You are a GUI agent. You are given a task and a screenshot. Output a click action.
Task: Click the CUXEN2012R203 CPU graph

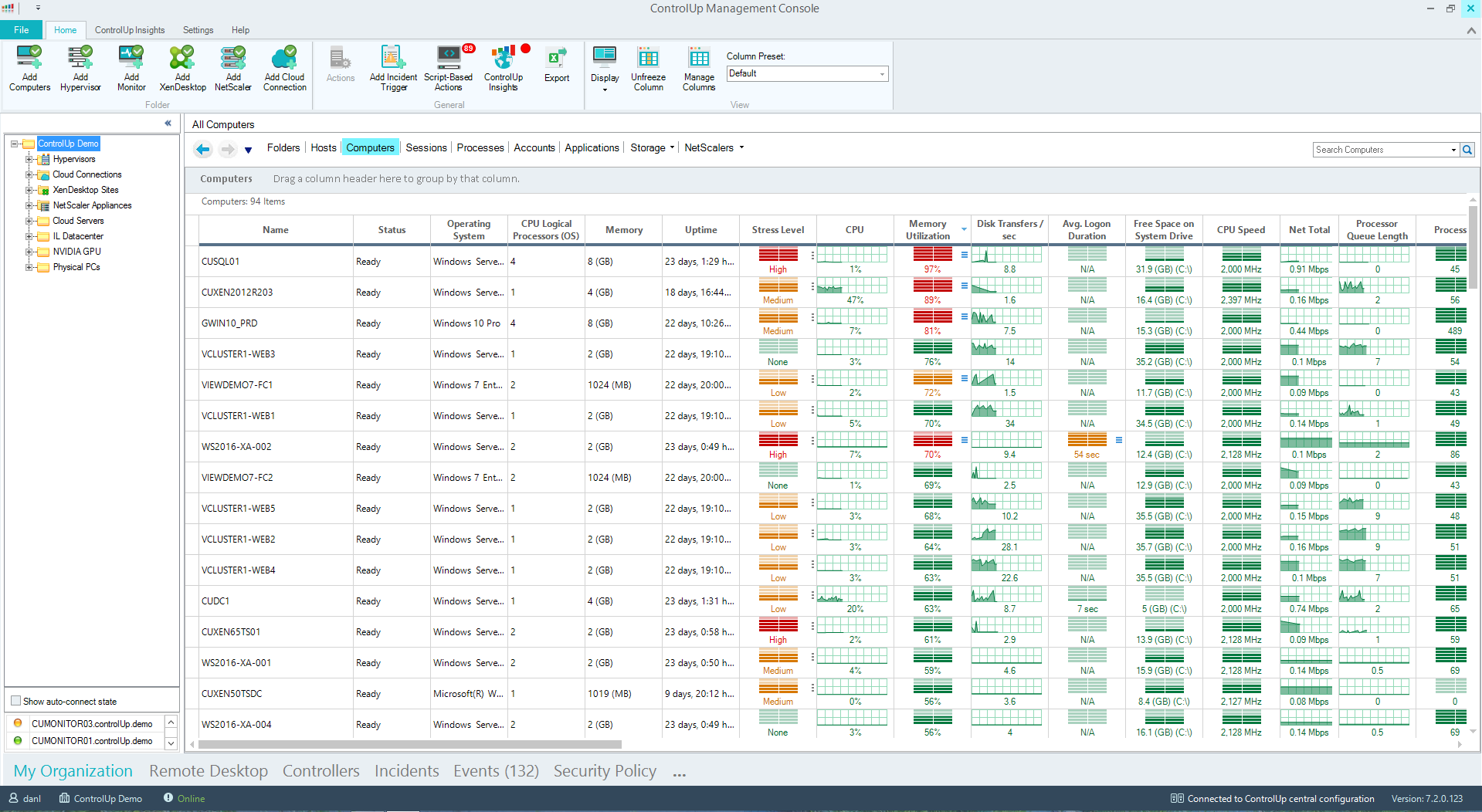(852, 286)
